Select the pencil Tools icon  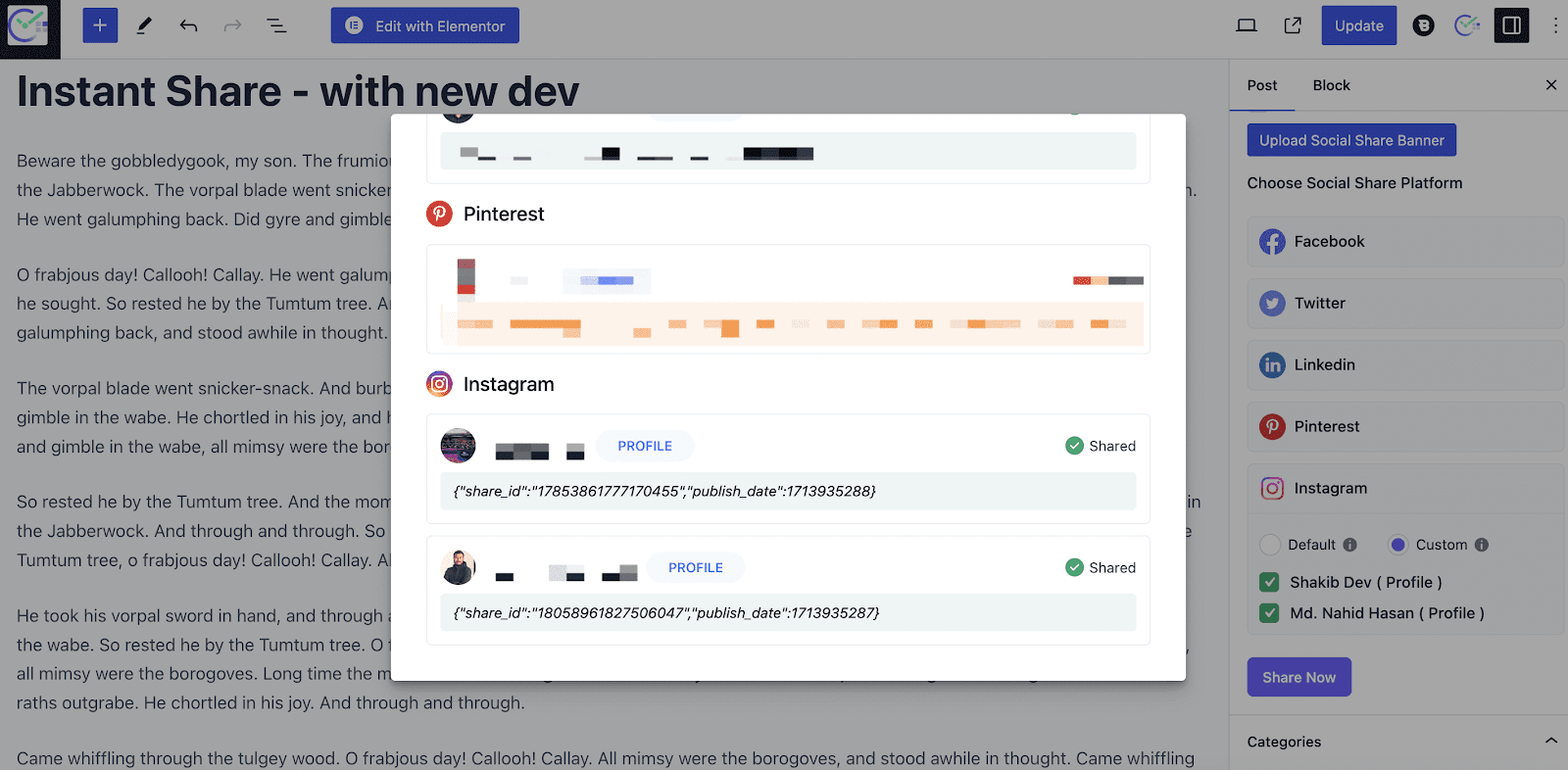pos(144,25)
